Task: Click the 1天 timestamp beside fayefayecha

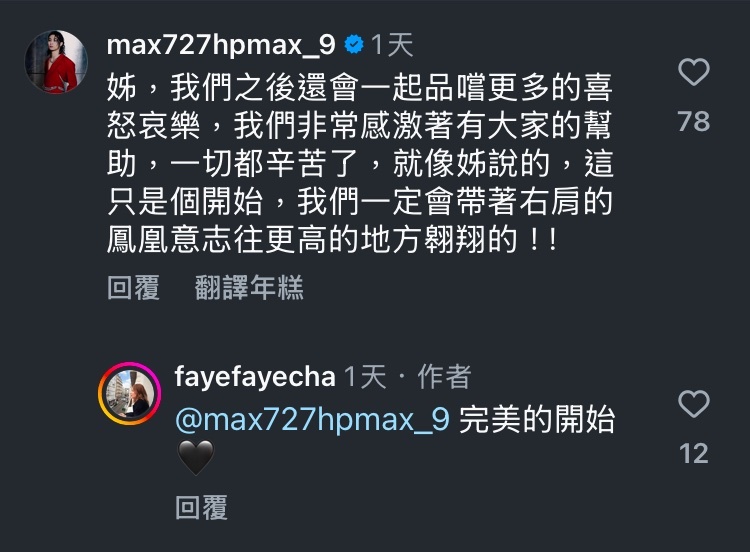Action: coord(365,377)
